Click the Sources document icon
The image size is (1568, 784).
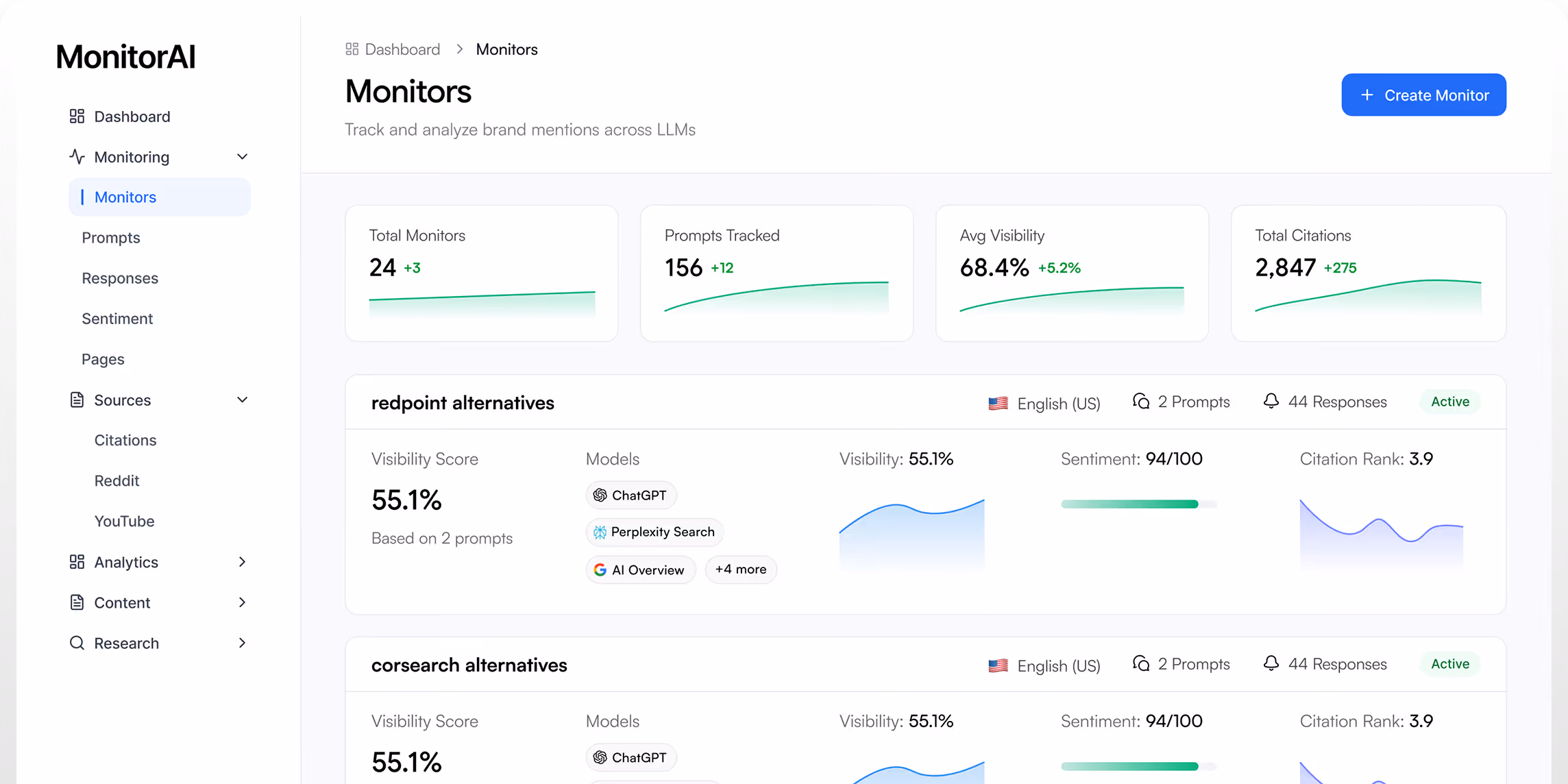coord(77,400)
